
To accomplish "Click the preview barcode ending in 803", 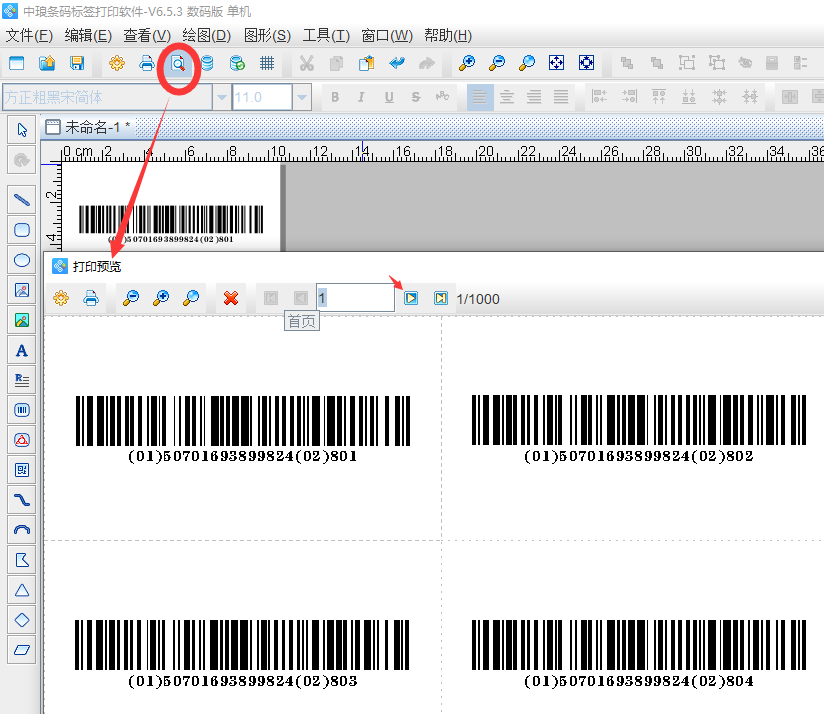I will pyautogui.click(x=242, y=654).
